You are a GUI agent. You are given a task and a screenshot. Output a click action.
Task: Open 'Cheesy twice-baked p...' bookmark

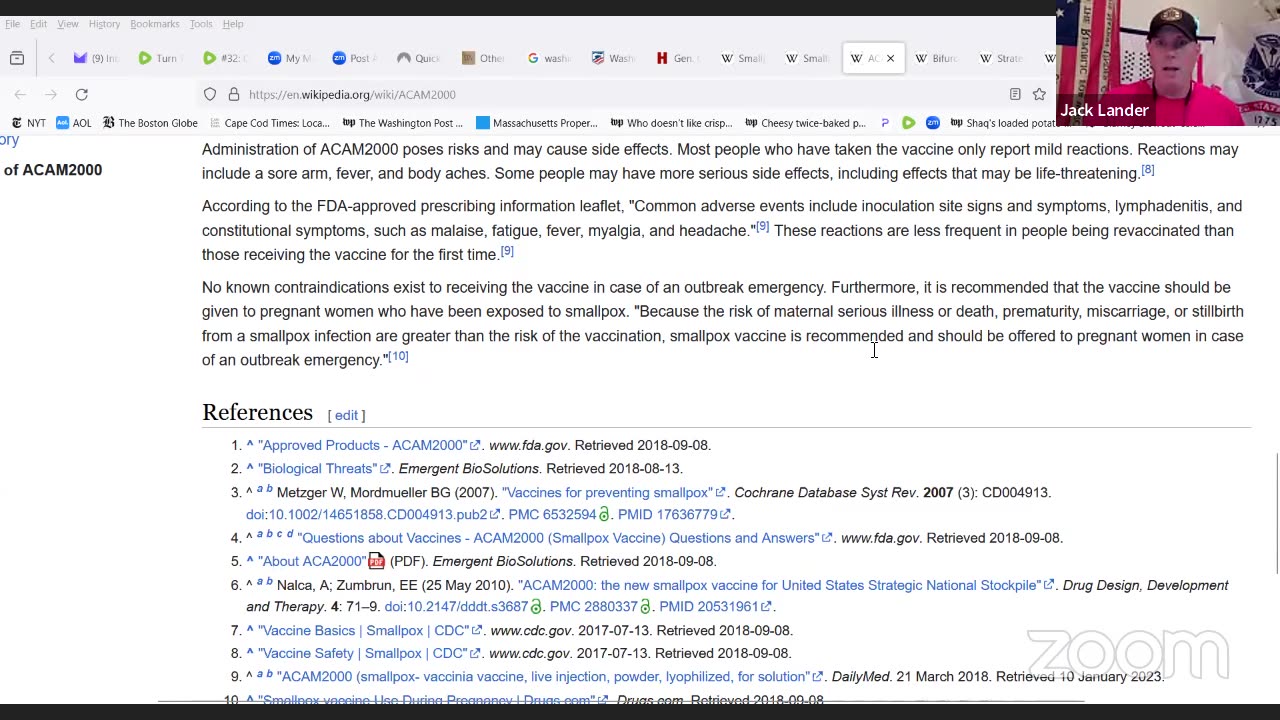(x=805, y=123)
